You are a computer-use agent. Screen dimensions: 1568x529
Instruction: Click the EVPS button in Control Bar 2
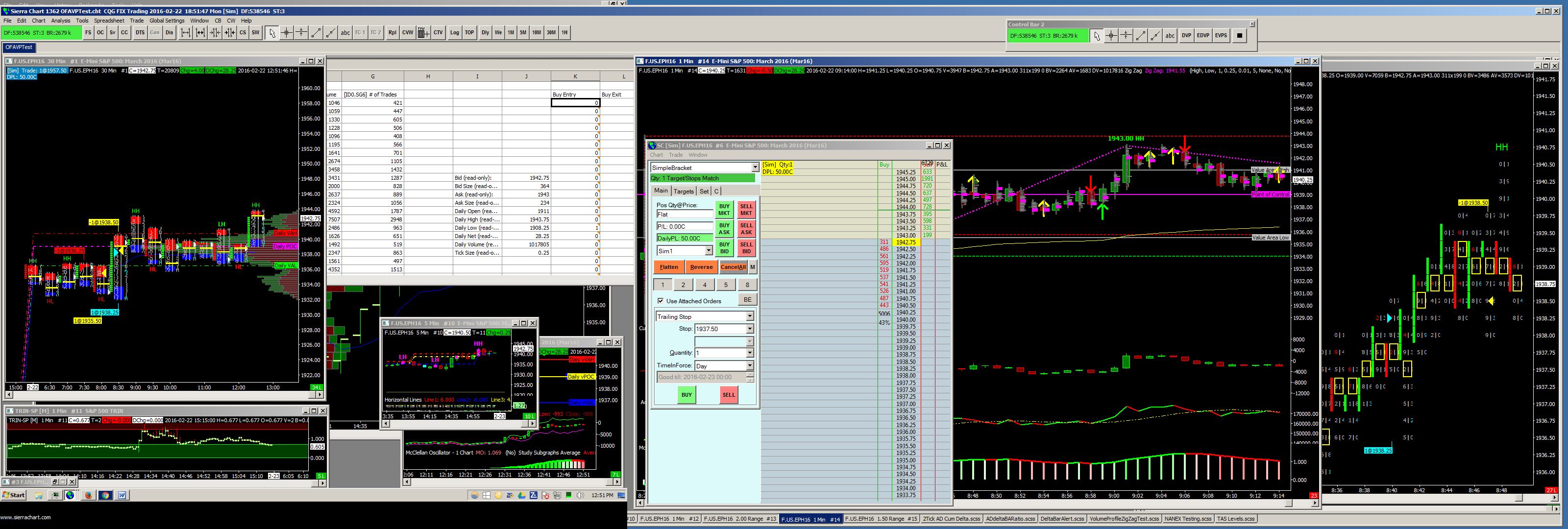point(1221,36)
